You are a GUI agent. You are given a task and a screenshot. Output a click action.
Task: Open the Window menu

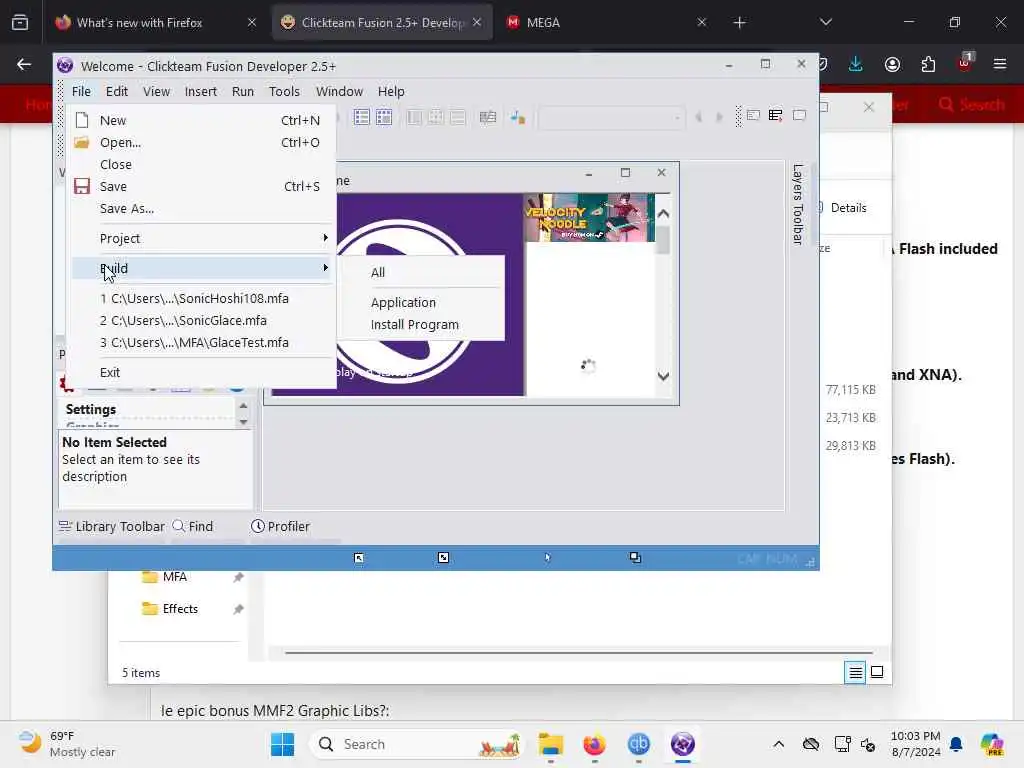339,91
